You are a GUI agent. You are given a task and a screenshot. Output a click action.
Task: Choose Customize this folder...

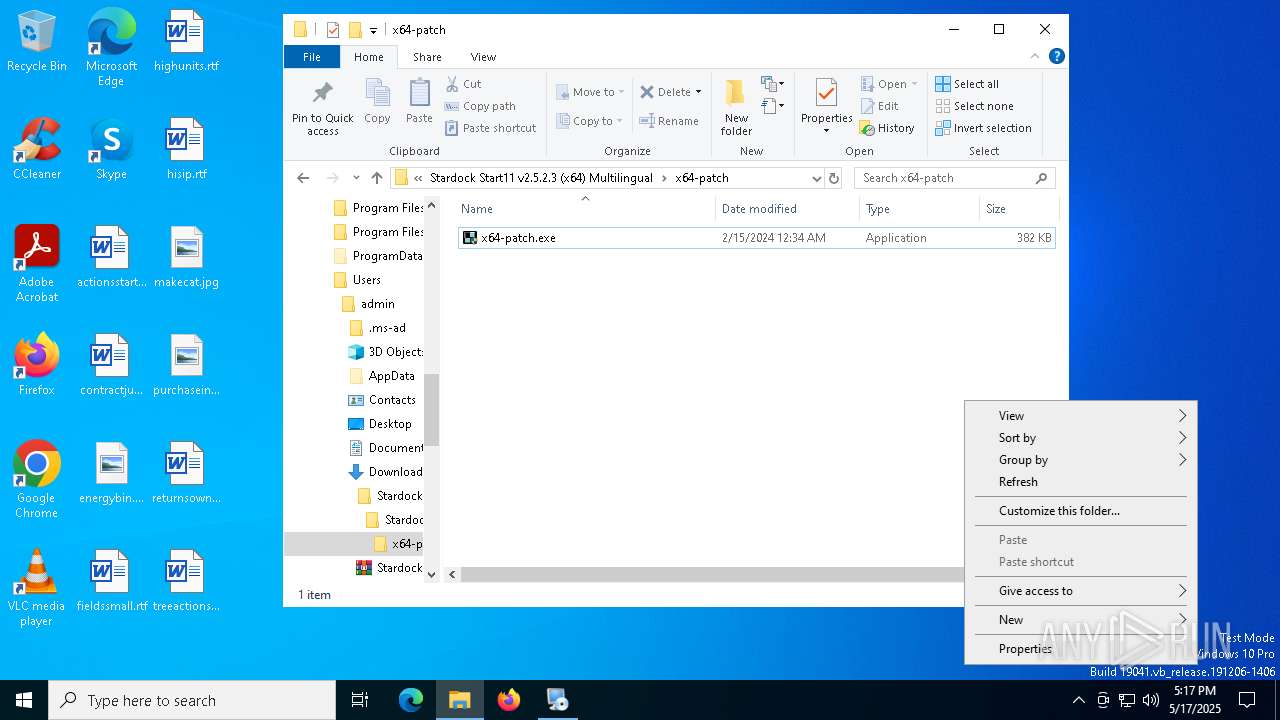[x=1081, y=511]
